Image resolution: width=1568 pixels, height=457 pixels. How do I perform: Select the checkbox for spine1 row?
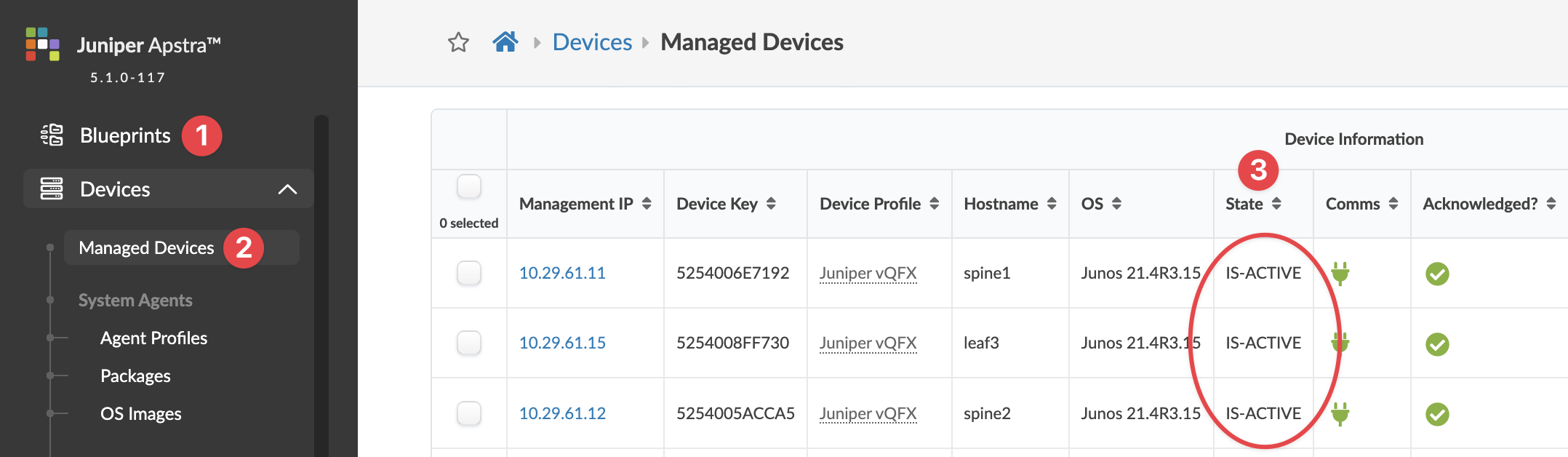(x=469, y=274)
